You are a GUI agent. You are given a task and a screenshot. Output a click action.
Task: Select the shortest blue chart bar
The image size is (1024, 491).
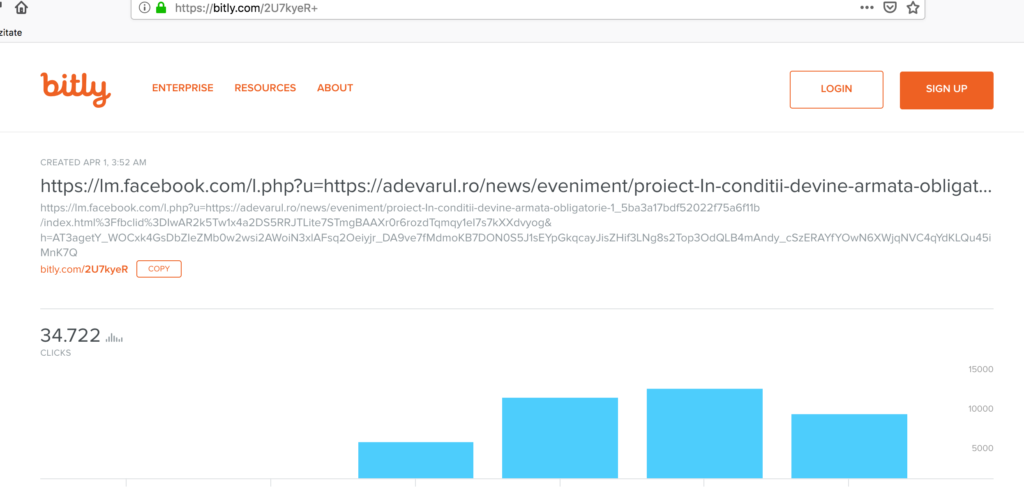(416, 460)
